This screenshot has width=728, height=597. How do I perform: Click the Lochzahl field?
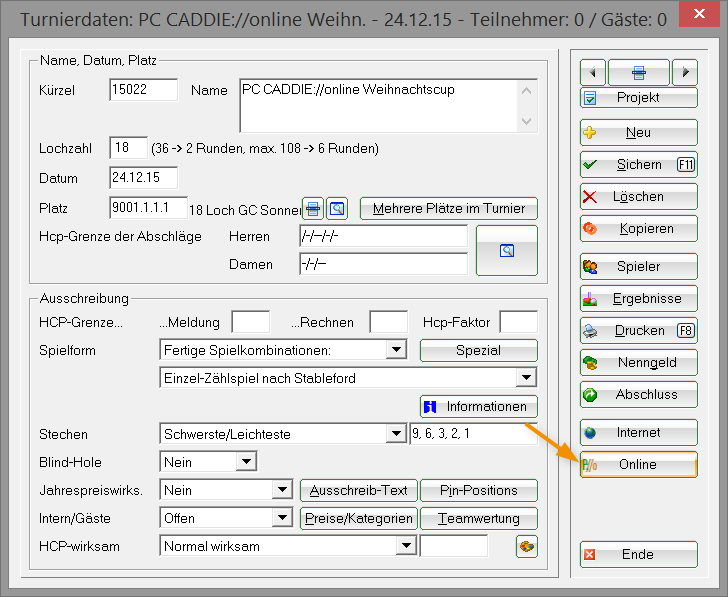point(129,148)
